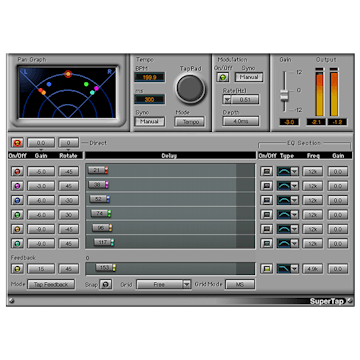Click the red-ringed dot in the Pan Graph
Screen dimensions: 360x360
68,74
